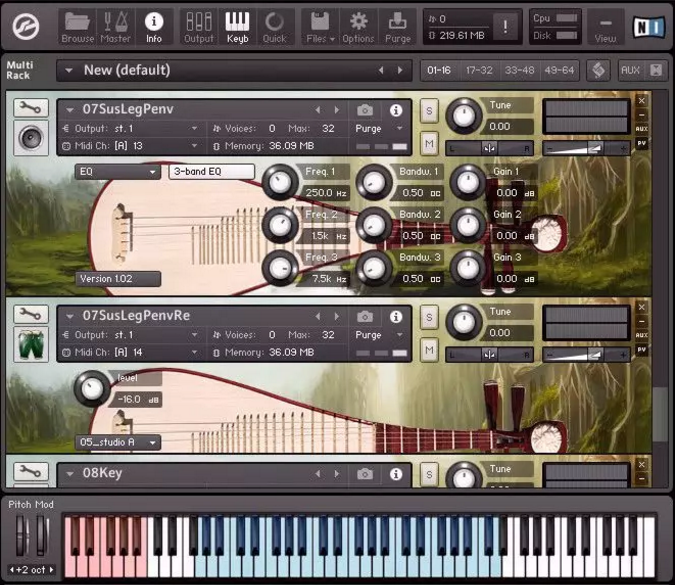
Task: Show info for 07SusLegPenvRe instrument
Action: 396,317
